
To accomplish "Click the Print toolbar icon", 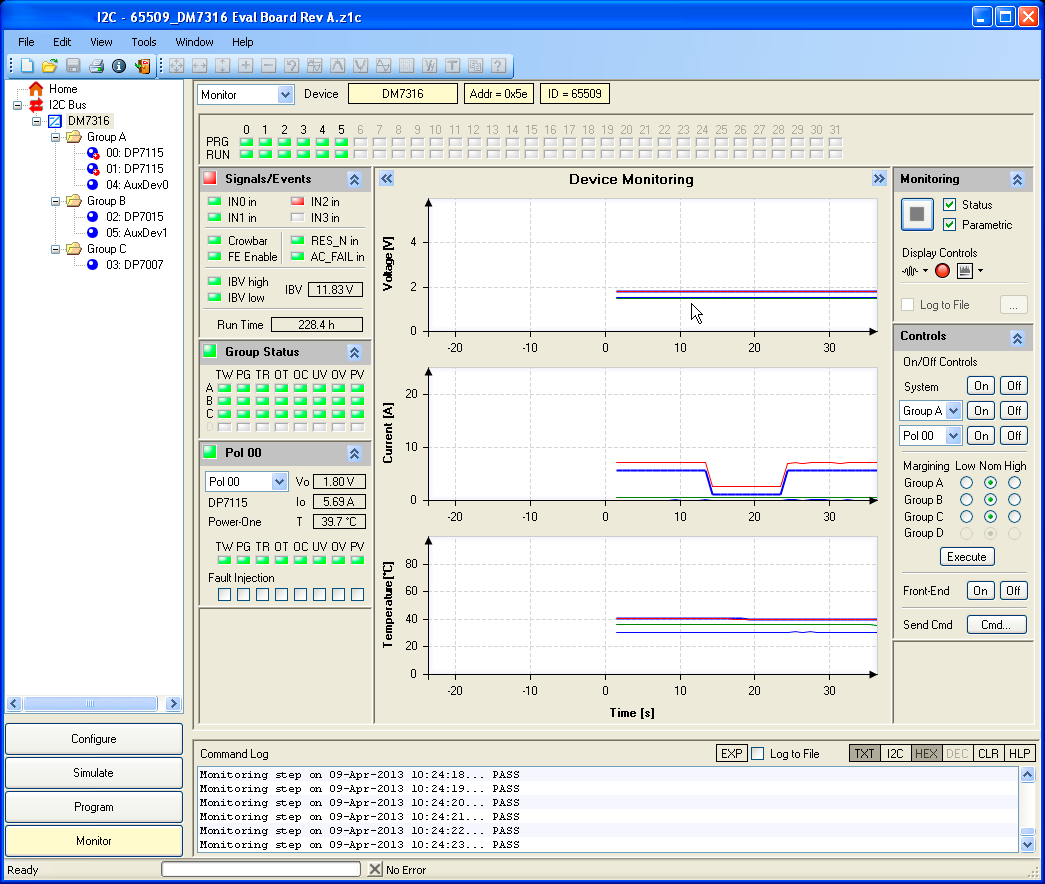I will click(96, 66).
